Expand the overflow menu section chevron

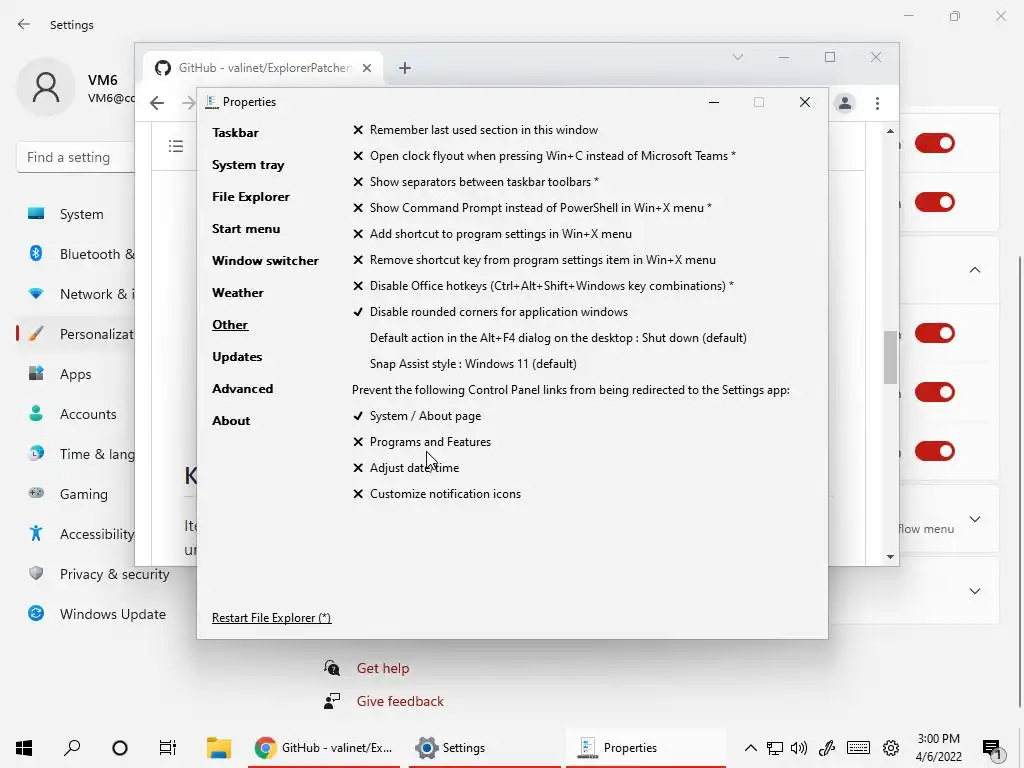point(975,519)
